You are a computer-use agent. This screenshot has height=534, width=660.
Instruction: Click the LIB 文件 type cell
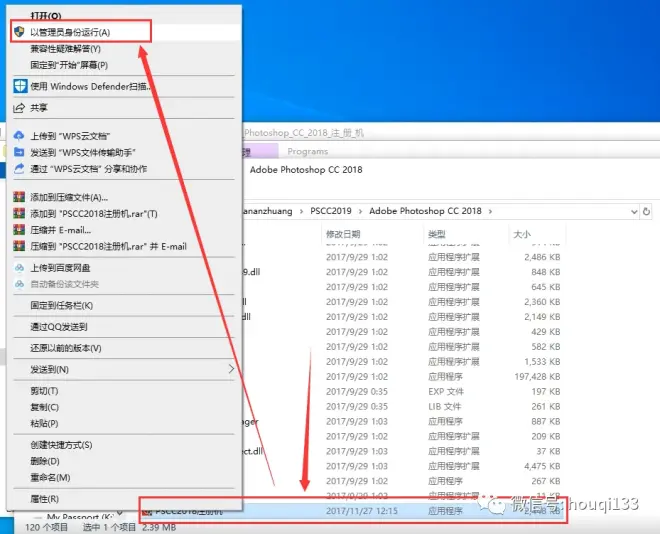point(444,407)
